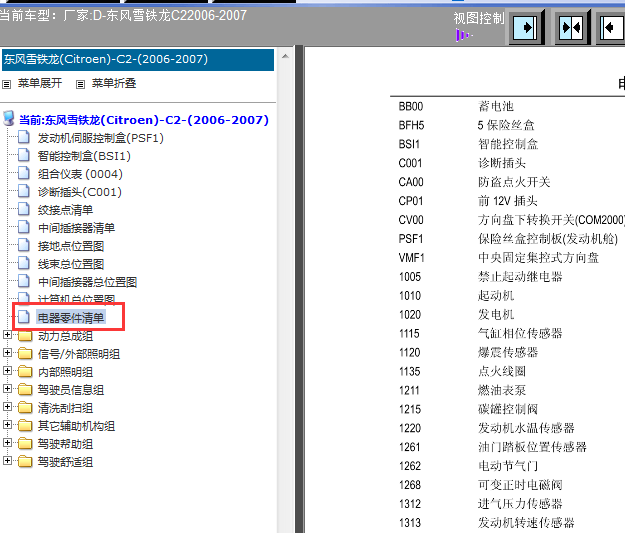This screenshot has height=533, width=625.
Task: Click page icon for 诊断插头(C001)
Action: click(24, 191)
